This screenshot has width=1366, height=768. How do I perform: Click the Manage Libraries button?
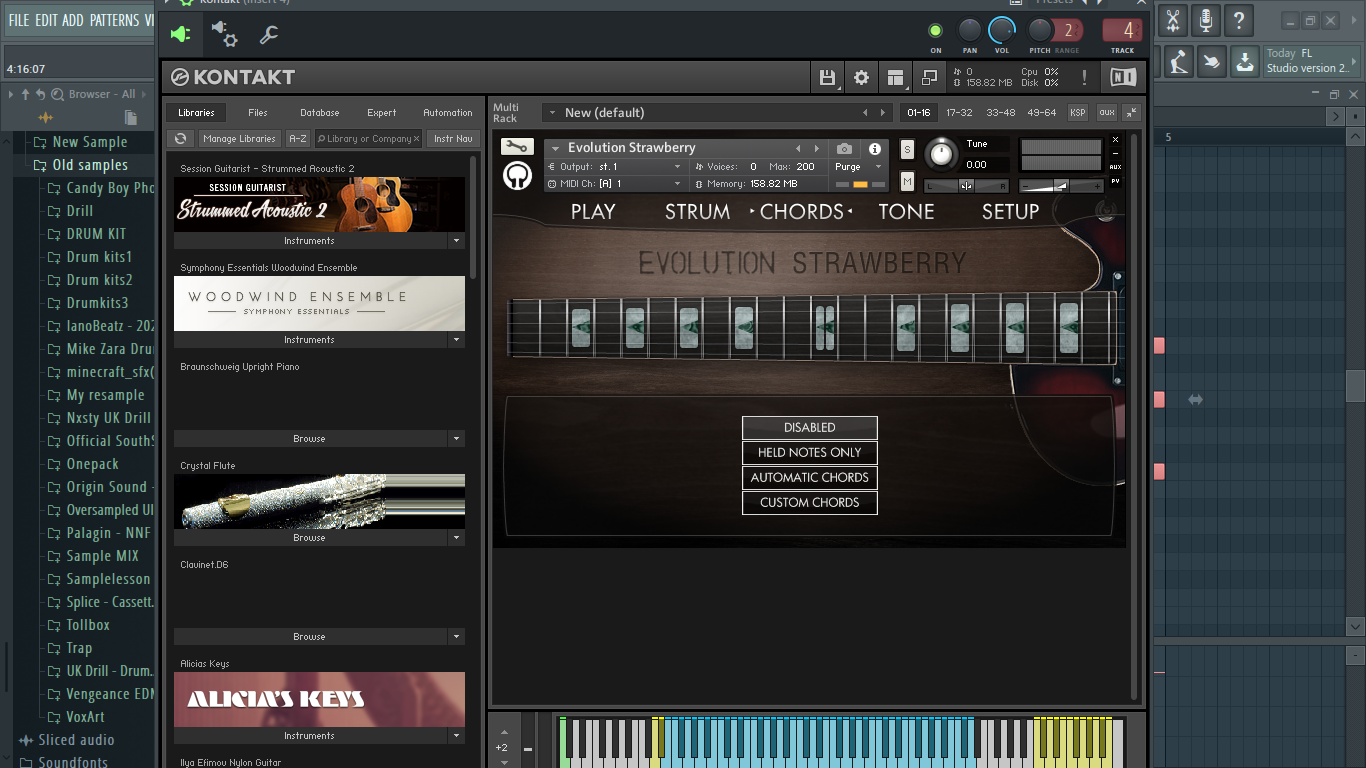pyautogui.click(x=239, y=139)
